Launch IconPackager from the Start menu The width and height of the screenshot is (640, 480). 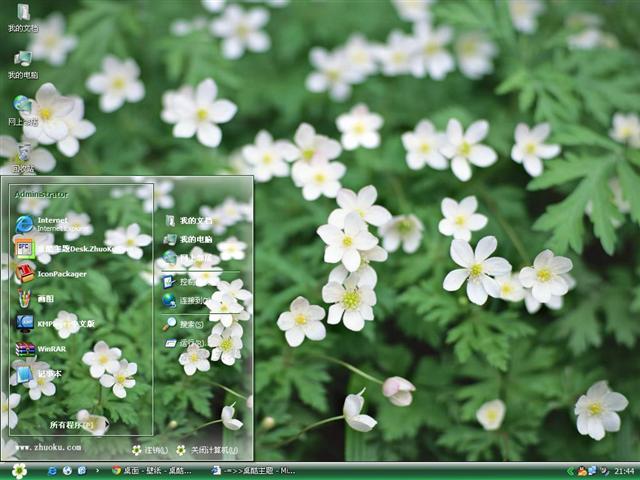[51, 274]
